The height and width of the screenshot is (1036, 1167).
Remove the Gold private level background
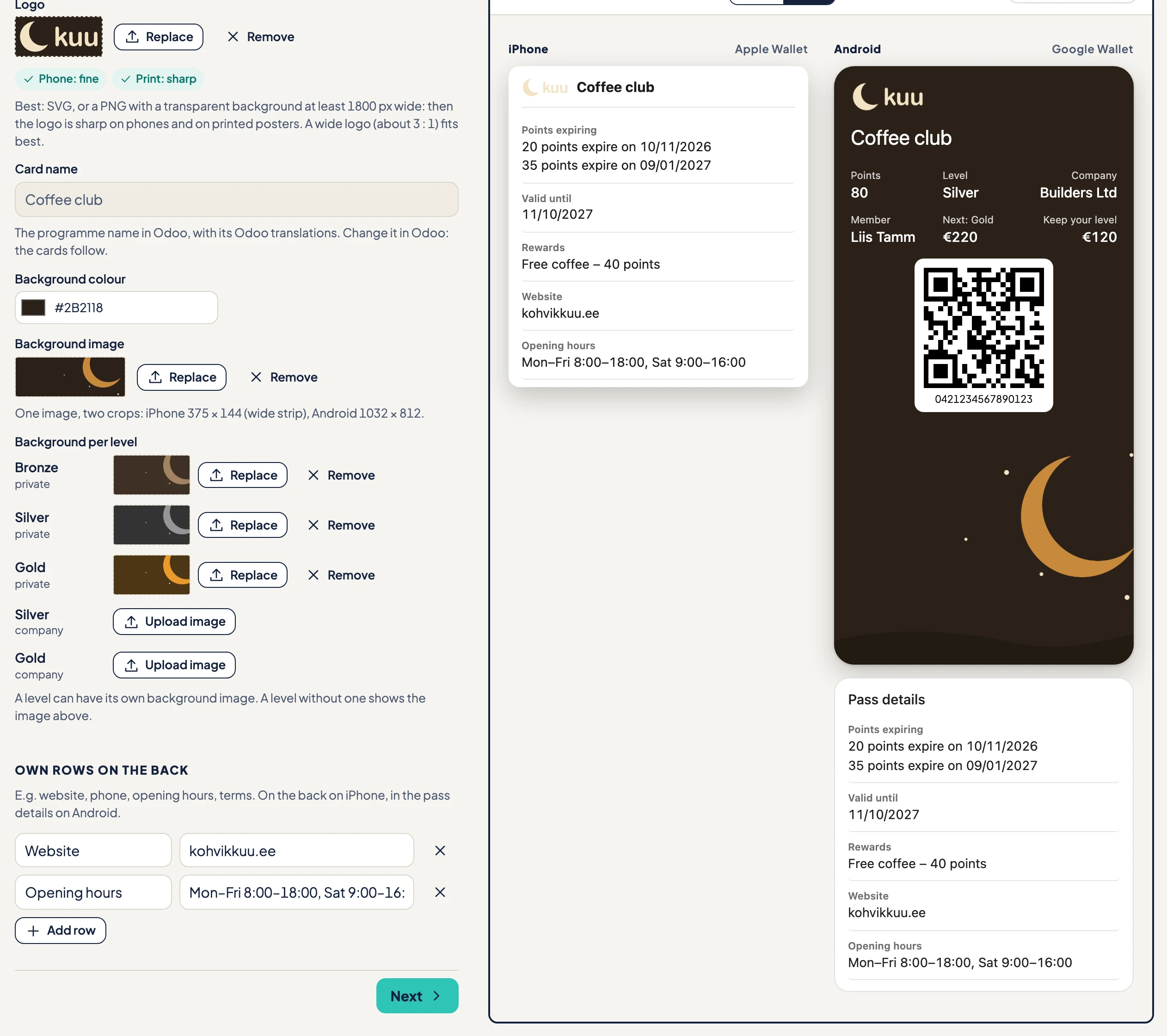point(341,575)
